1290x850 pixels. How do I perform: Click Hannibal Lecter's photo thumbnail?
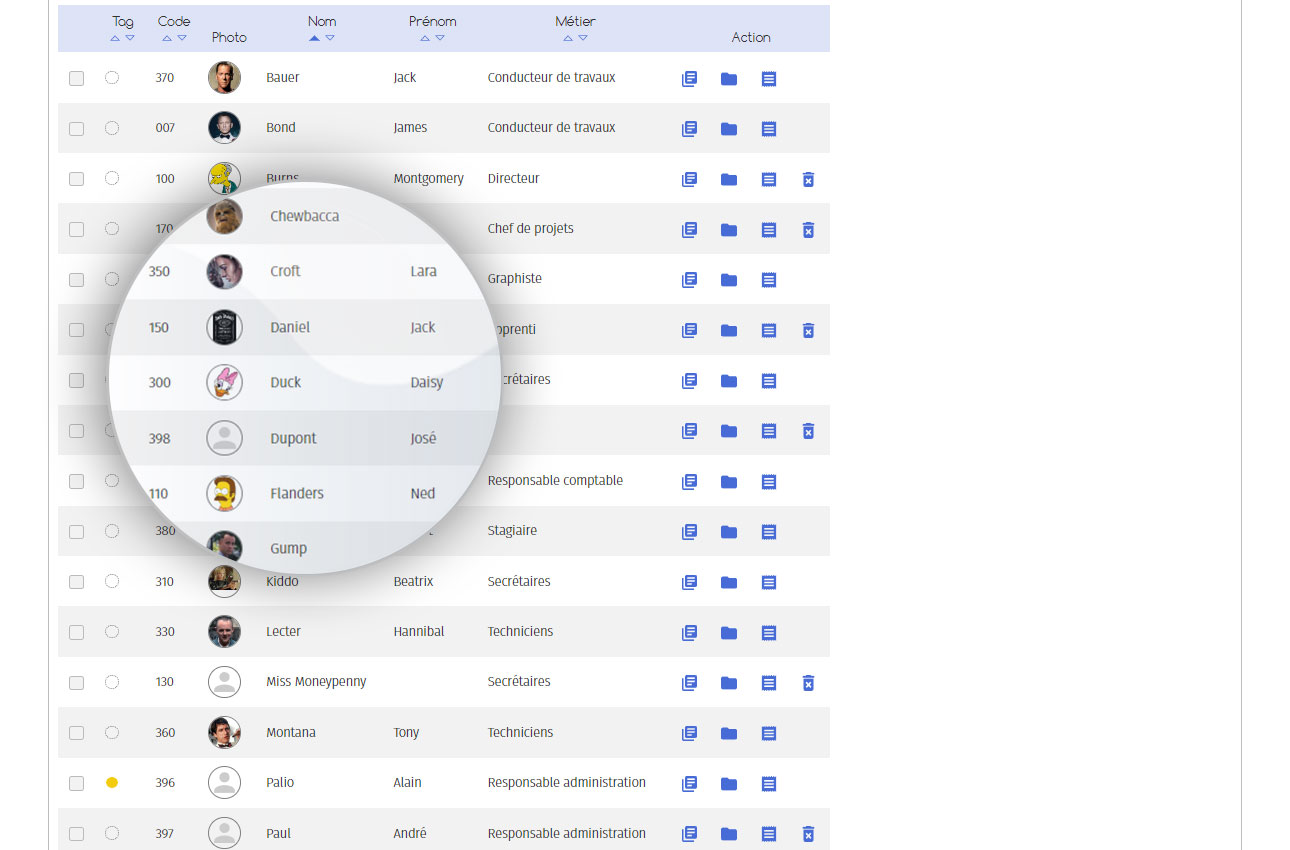[224, 632]
